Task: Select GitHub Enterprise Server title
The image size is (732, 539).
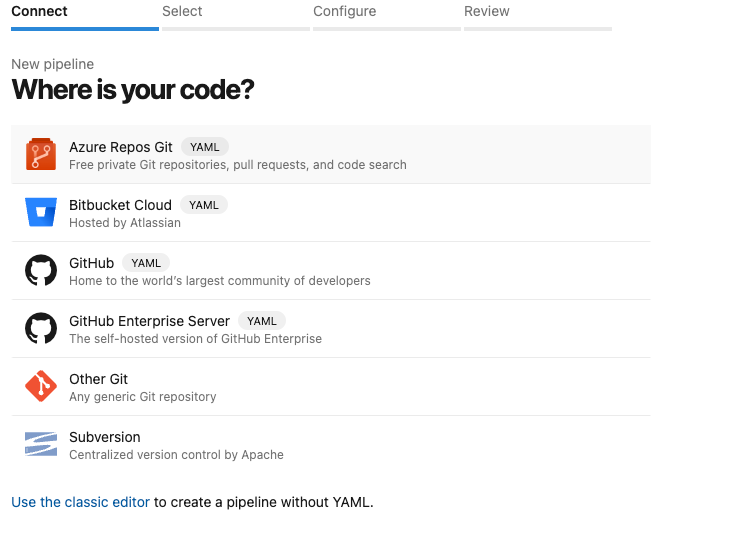Action: [149, 321]
